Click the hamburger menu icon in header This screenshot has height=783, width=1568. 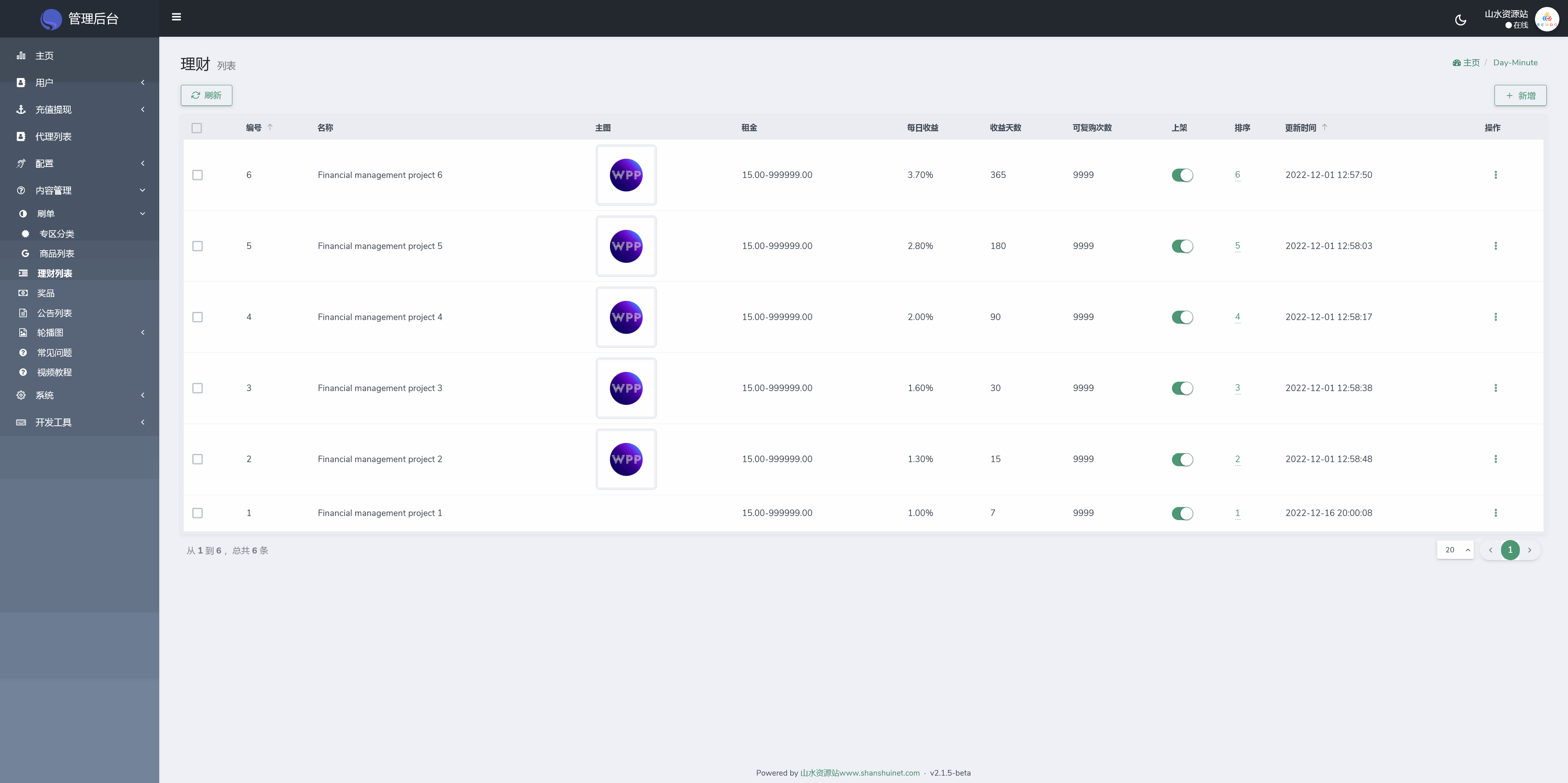click(x=176, y=17)
